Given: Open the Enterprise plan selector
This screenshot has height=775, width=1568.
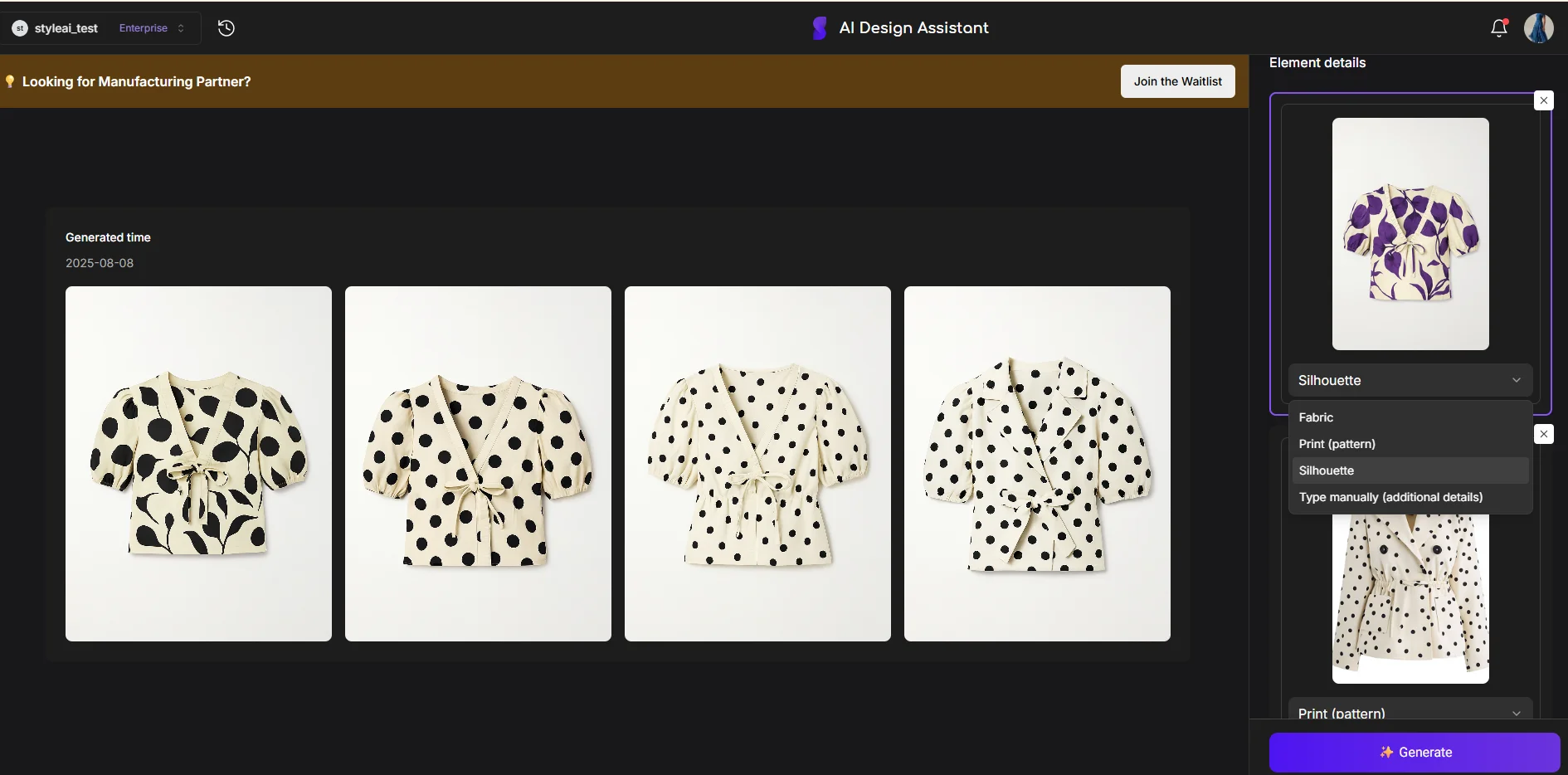Looking at the screenshot, I should point(151,27).
